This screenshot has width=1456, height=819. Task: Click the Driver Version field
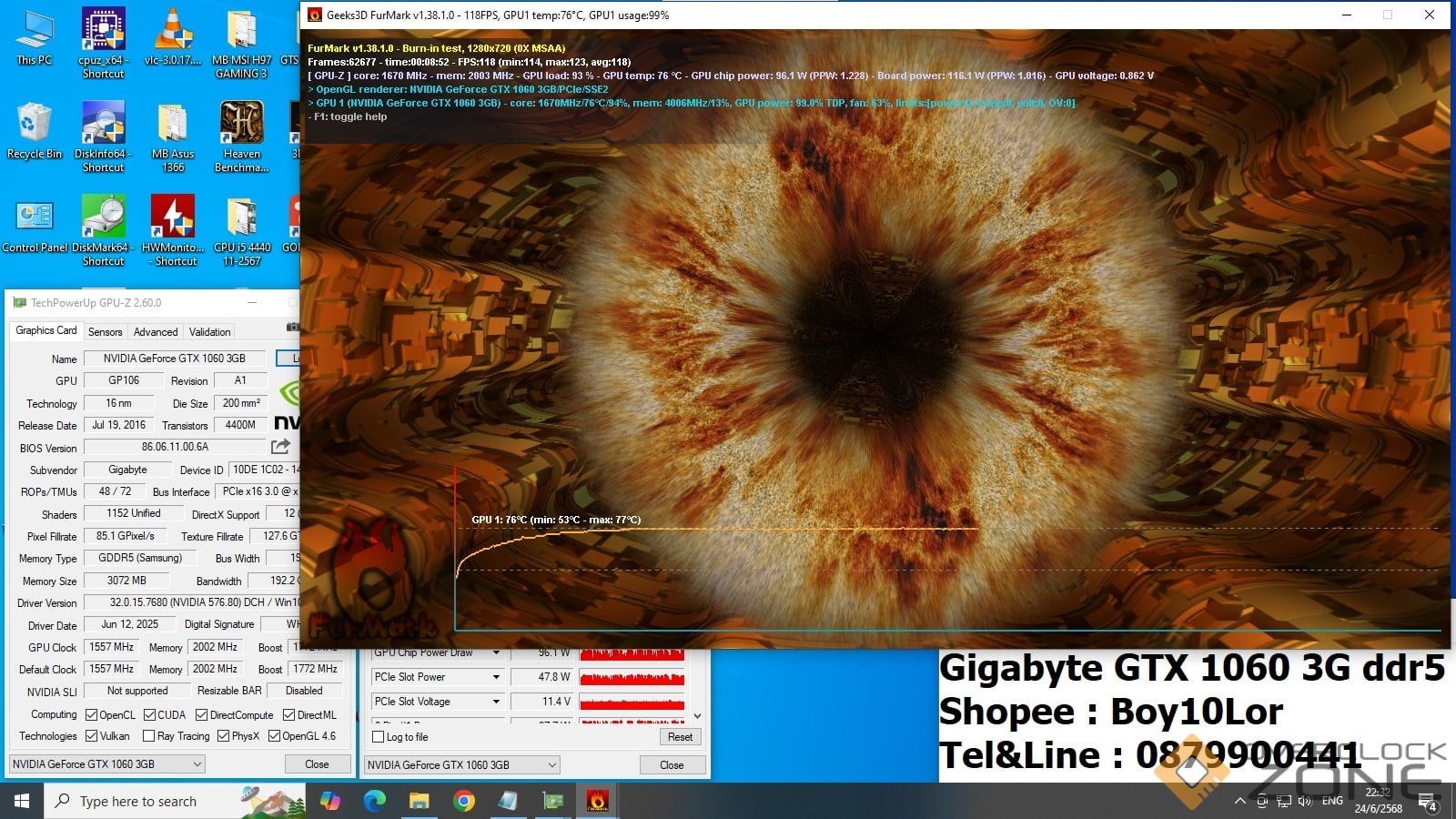[191, 602]
